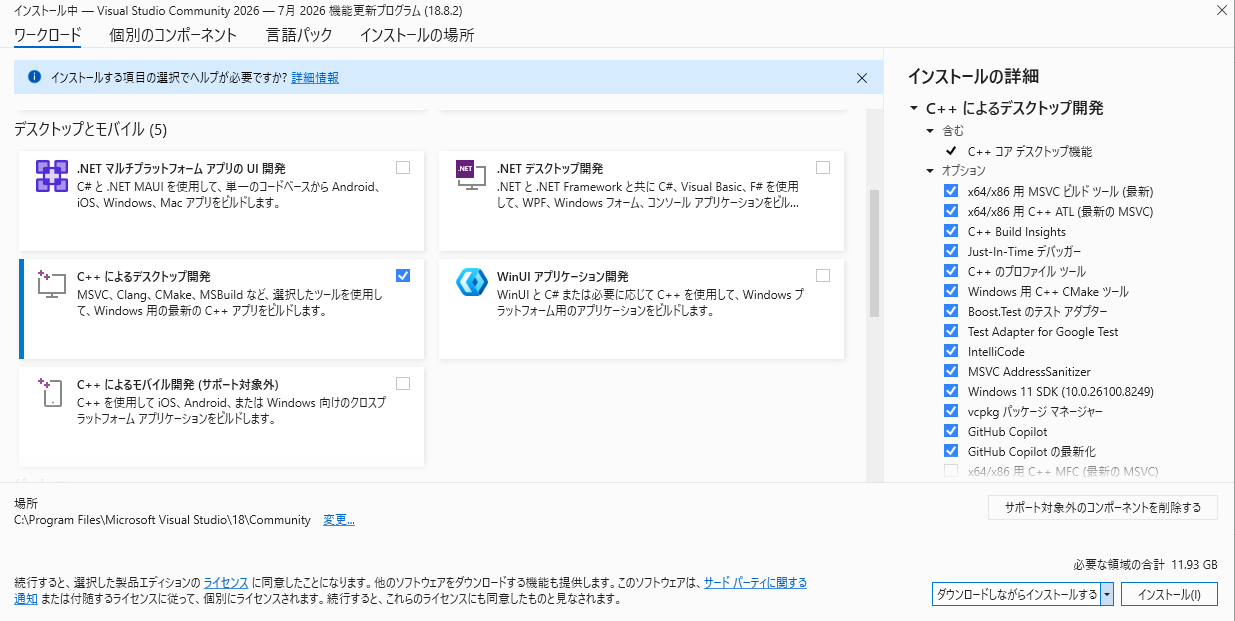The height and width of the screenshot is (621, 1235).
Task: Click サポート対象外のコンポーネントを削除する button
Action: click(1103, 507)
